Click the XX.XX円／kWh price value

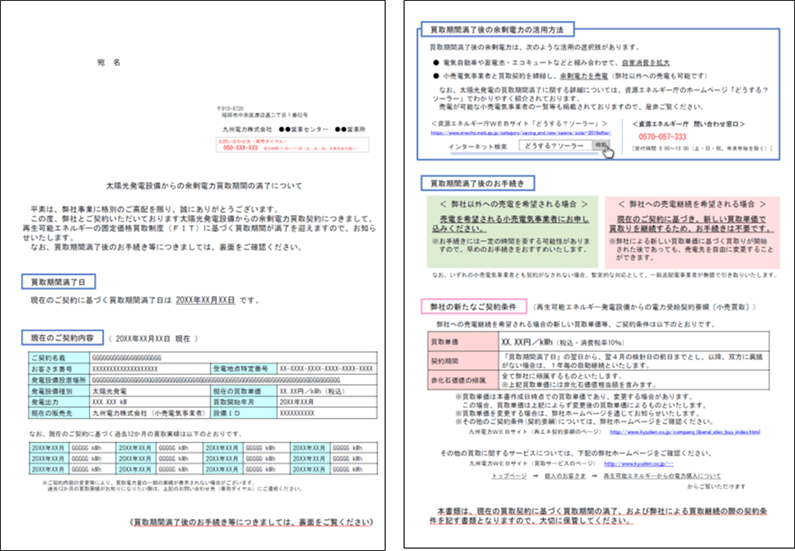pyautogui.click(x=525, y=342)
